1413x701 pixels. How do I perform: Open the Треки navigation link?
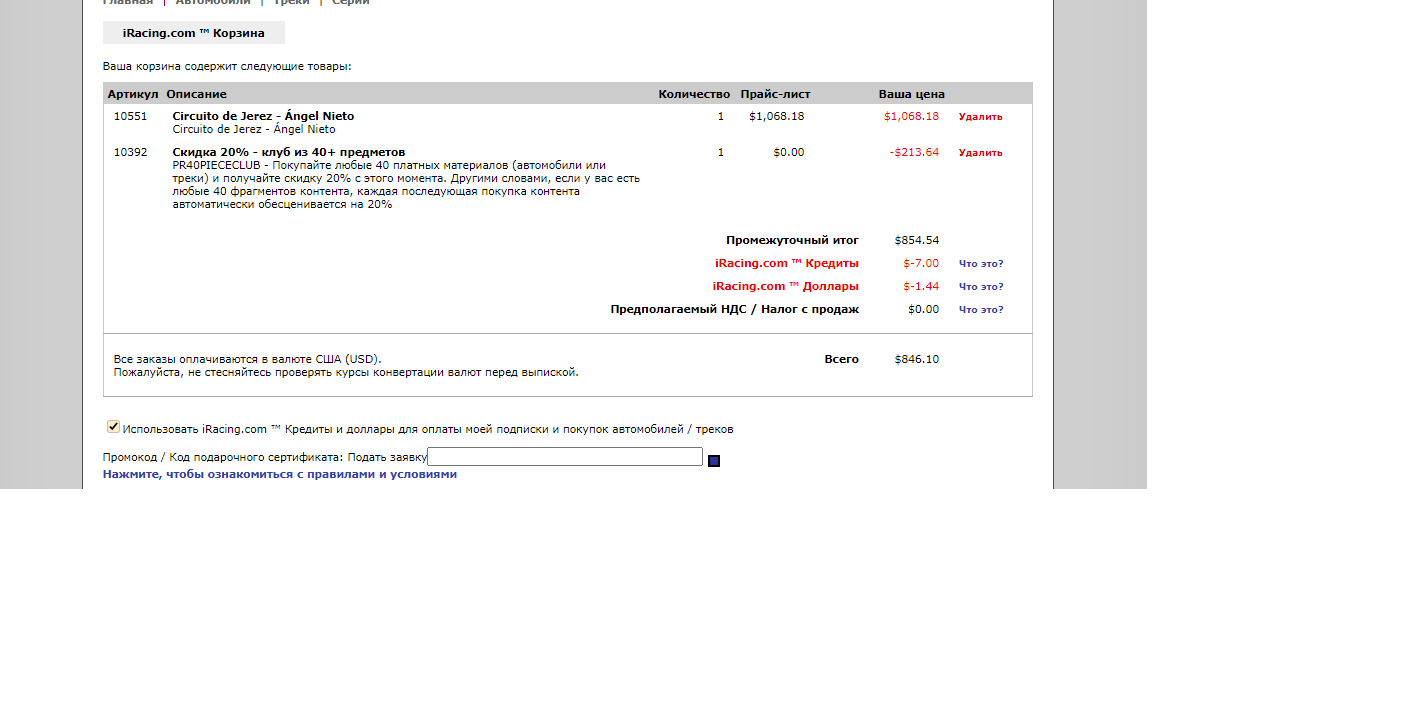291,2
